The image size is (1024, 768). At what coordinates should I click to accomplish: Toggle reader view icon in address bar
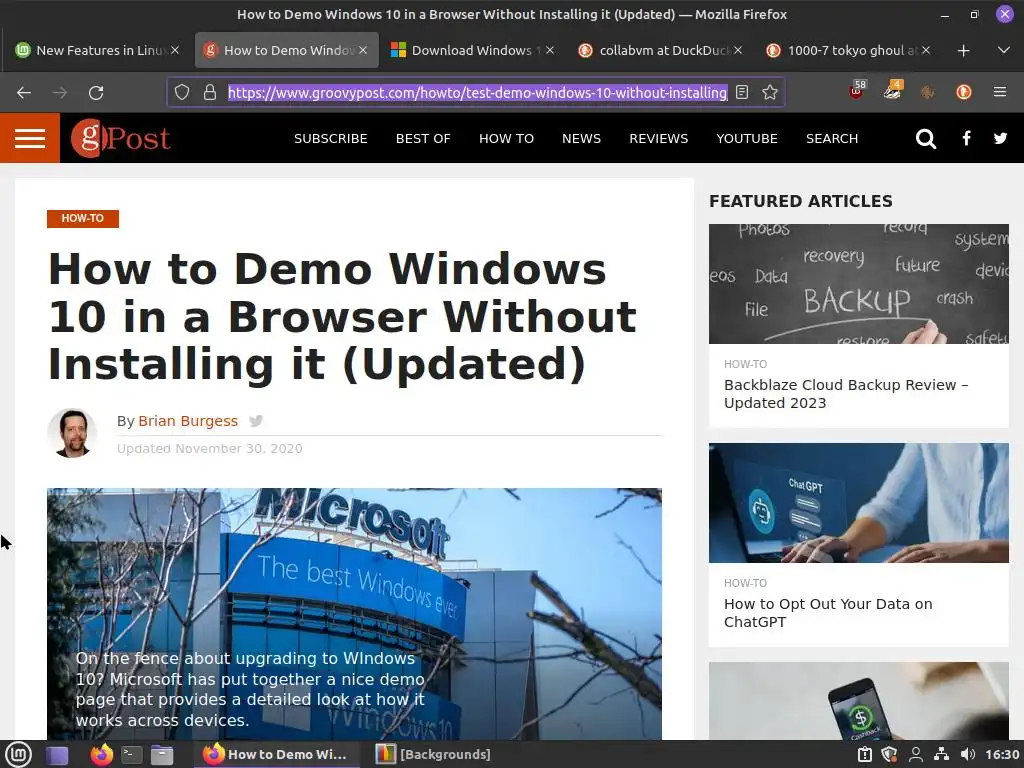pyautogui.click(x=742, y=93)
